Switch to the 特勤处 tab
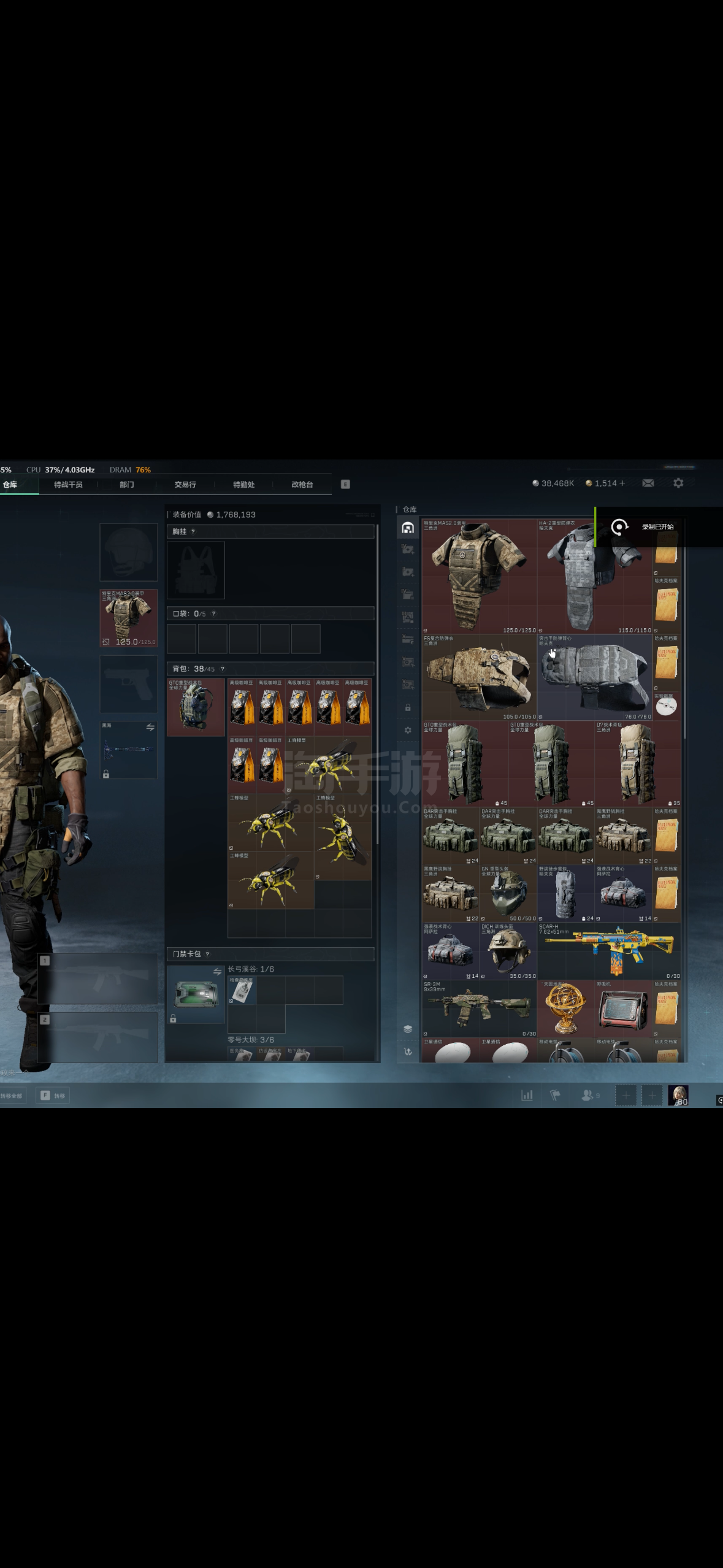 tap(243, 484)
